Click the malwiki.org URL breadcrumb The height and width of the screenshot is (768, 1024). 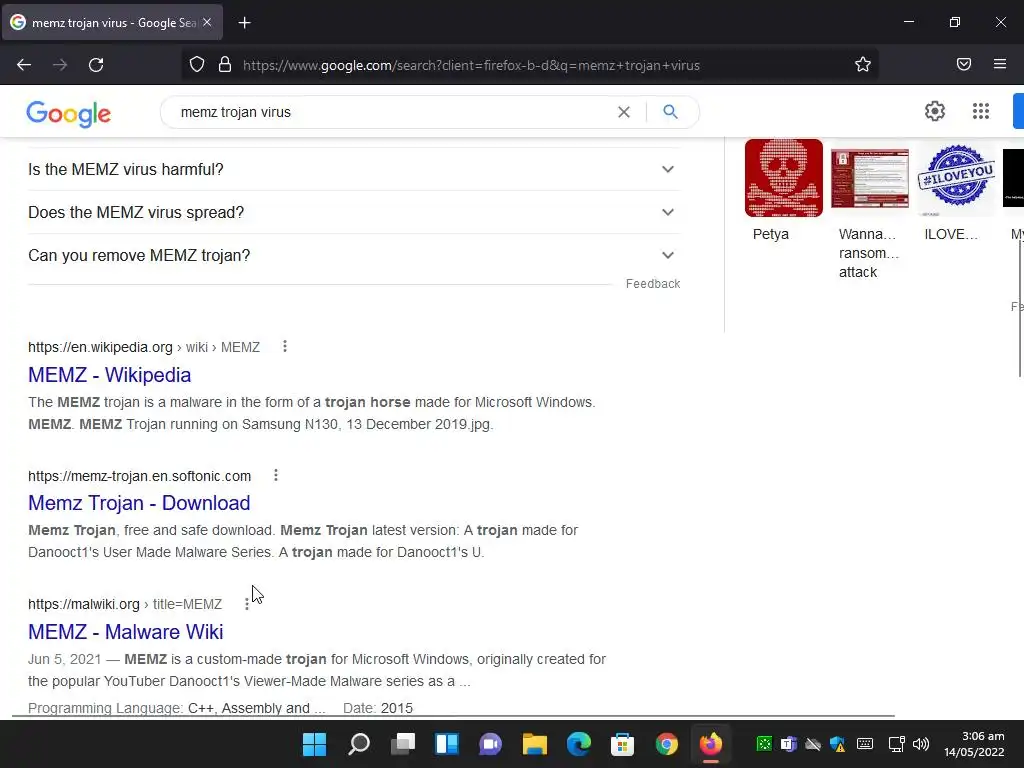click(x=125, y=604)
